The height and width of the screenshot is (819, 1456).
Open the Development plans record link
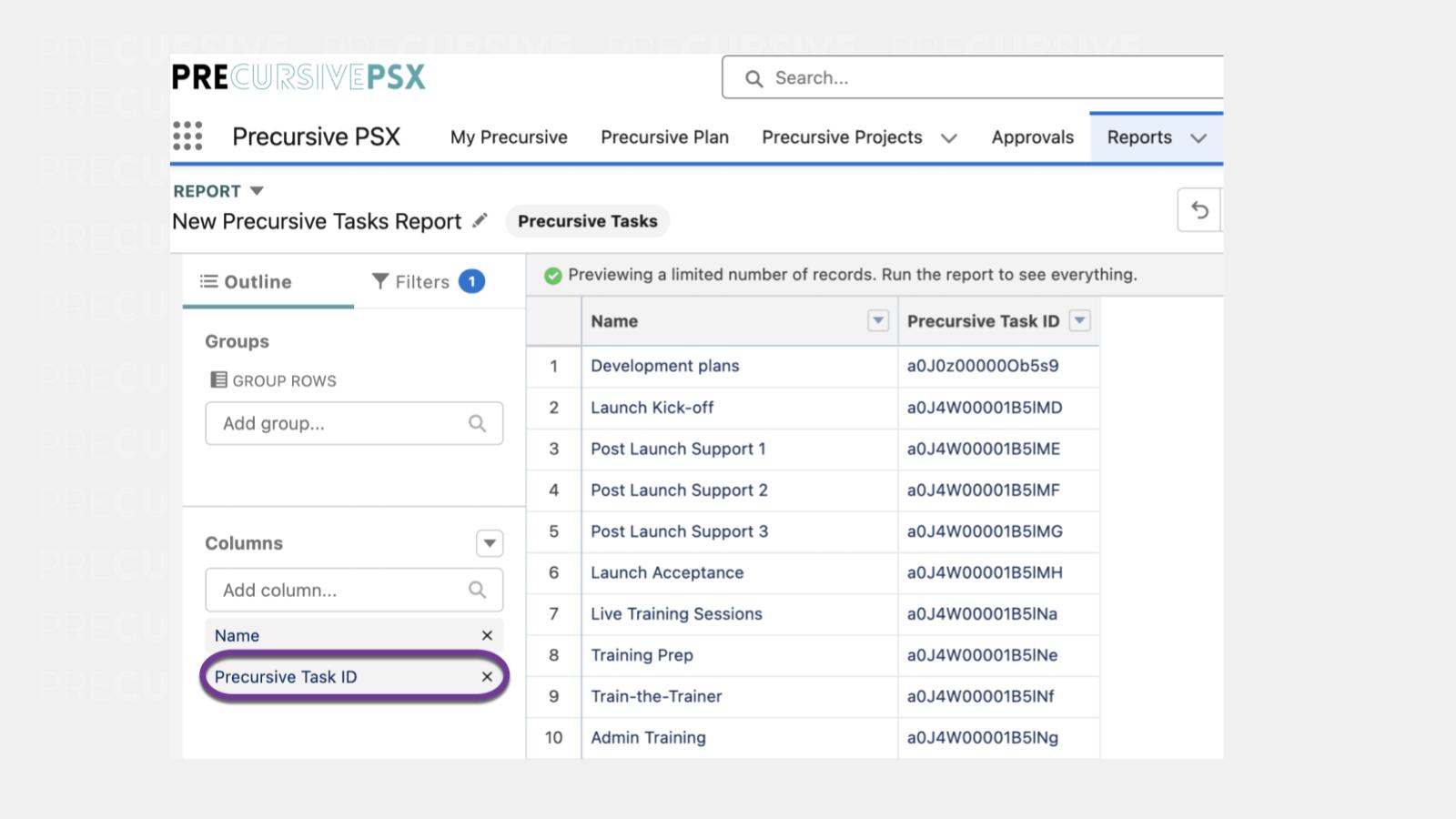coord(665,366)
